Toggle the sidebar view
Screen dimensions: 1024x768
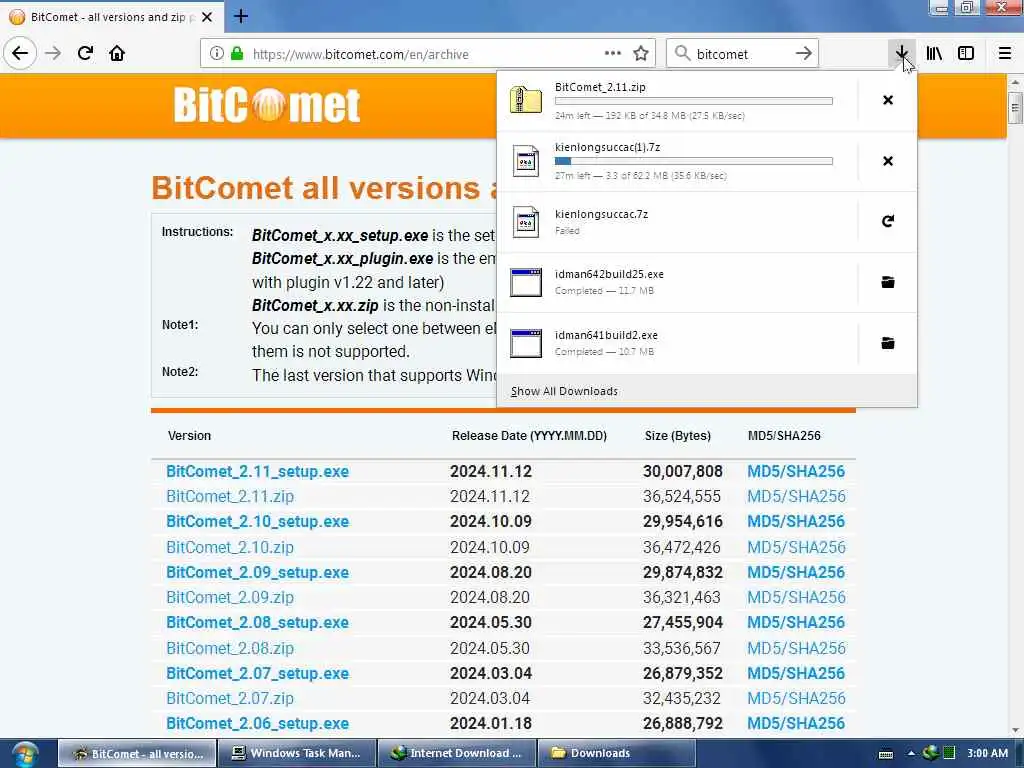coord(966,54)
